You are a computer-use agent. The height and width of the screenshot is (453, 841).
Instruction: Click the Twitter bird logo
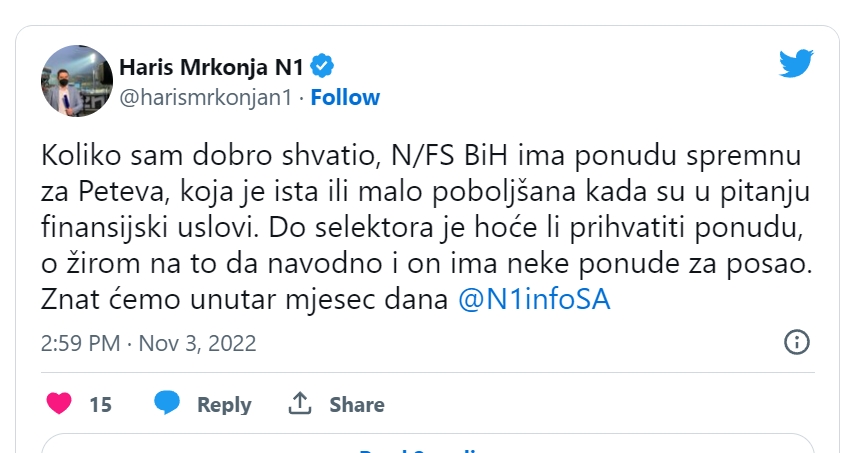(x=797, y=65)
